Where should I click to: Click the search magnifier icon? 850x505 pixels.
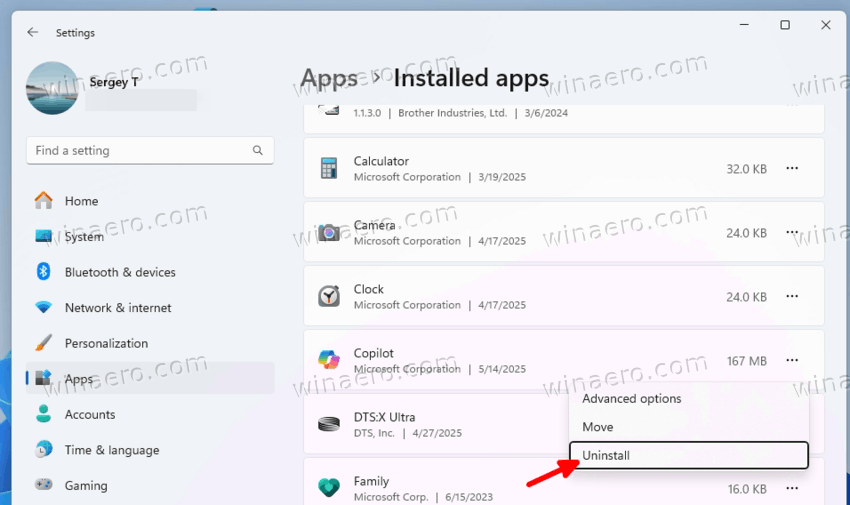click(257, 151)
